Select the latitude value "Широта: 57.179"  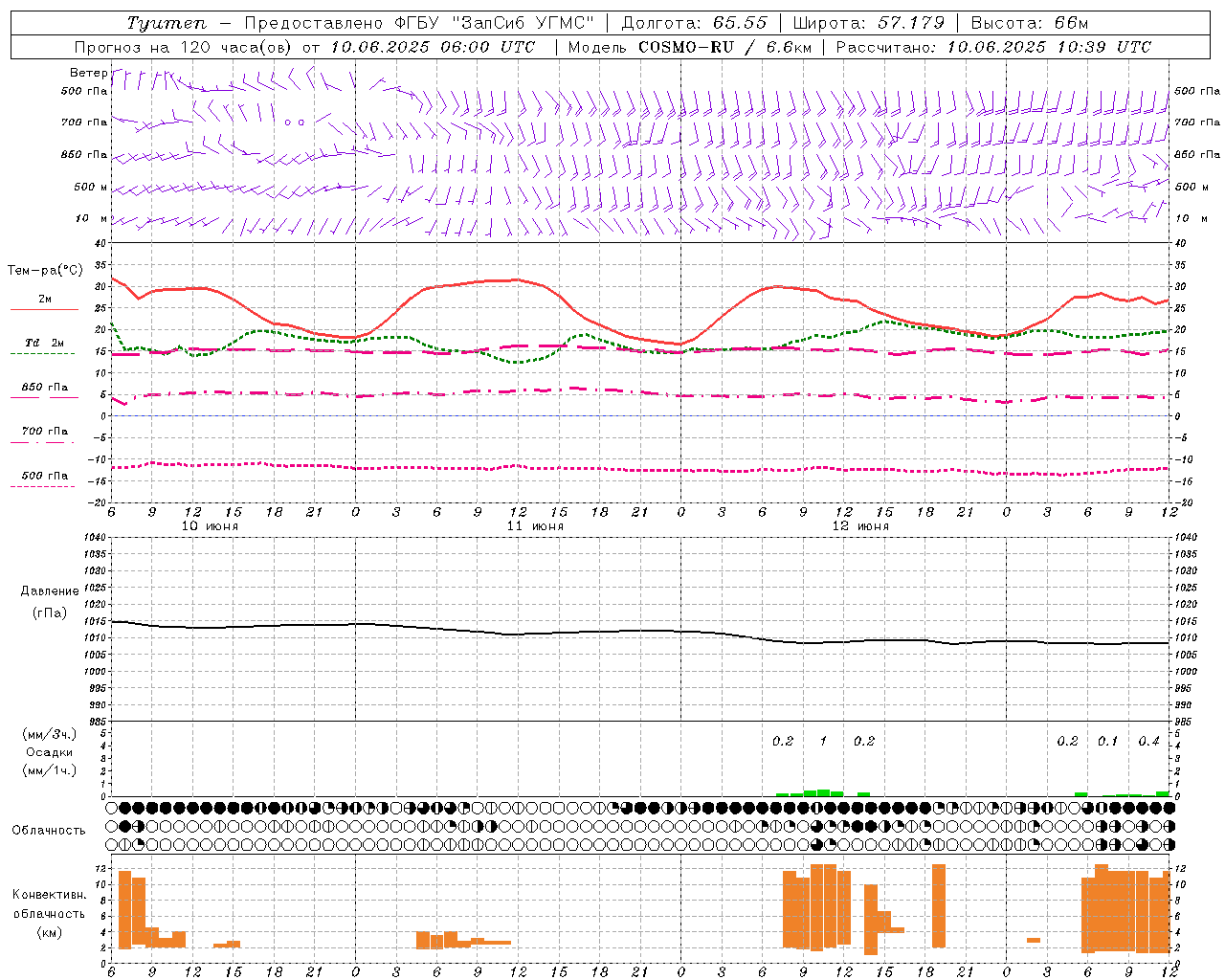(868, 23)
